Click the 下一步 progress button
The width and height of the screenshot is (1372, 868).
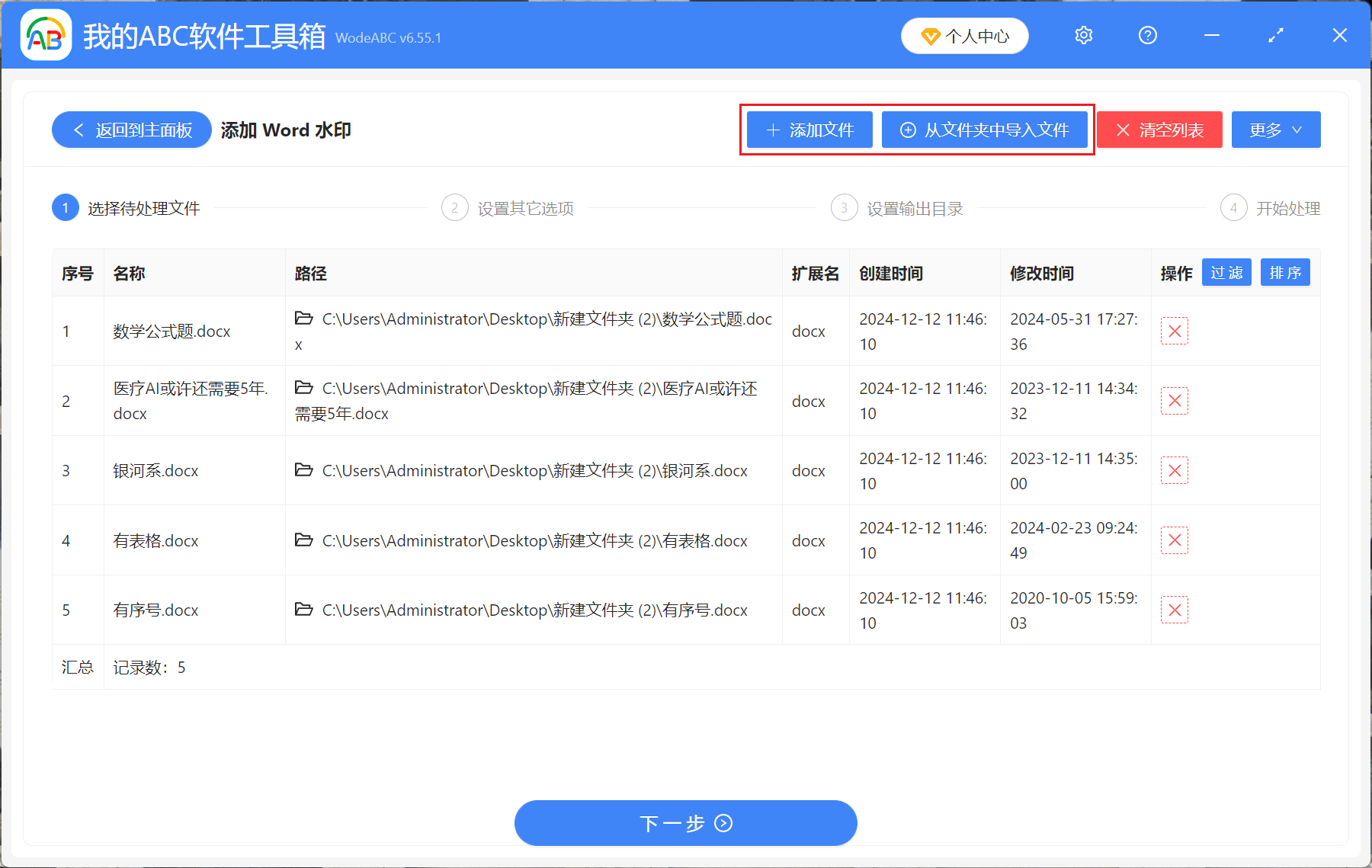685,823
